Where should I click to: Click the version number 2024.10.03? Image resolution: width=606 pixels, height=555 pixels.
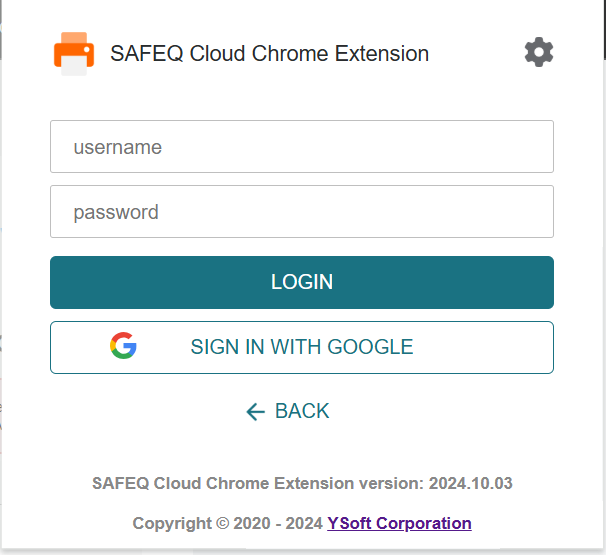(x=471, y=483)
